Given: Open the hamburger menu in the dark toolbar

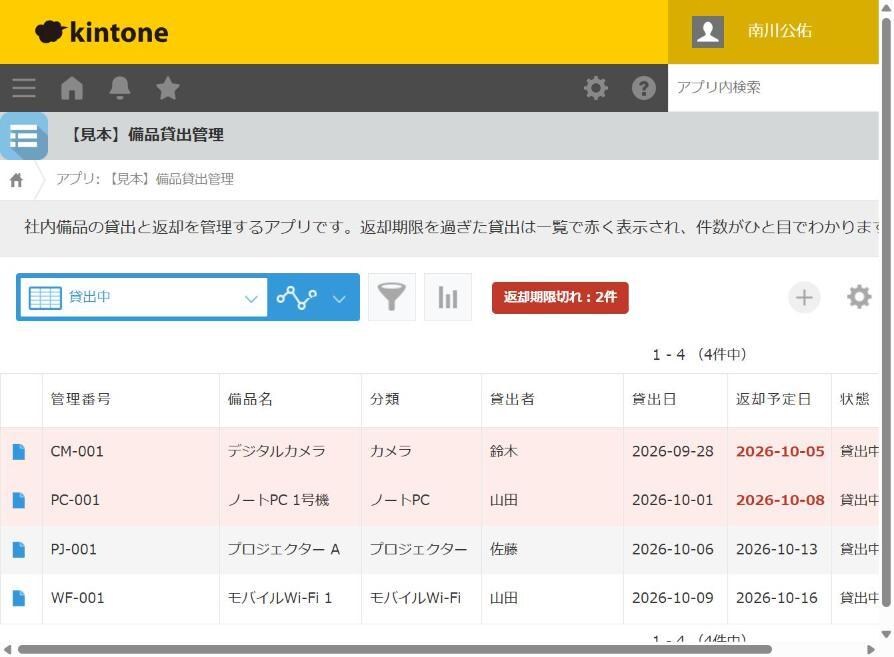Looking at the screenshot, I should click(x=24, y=88).
